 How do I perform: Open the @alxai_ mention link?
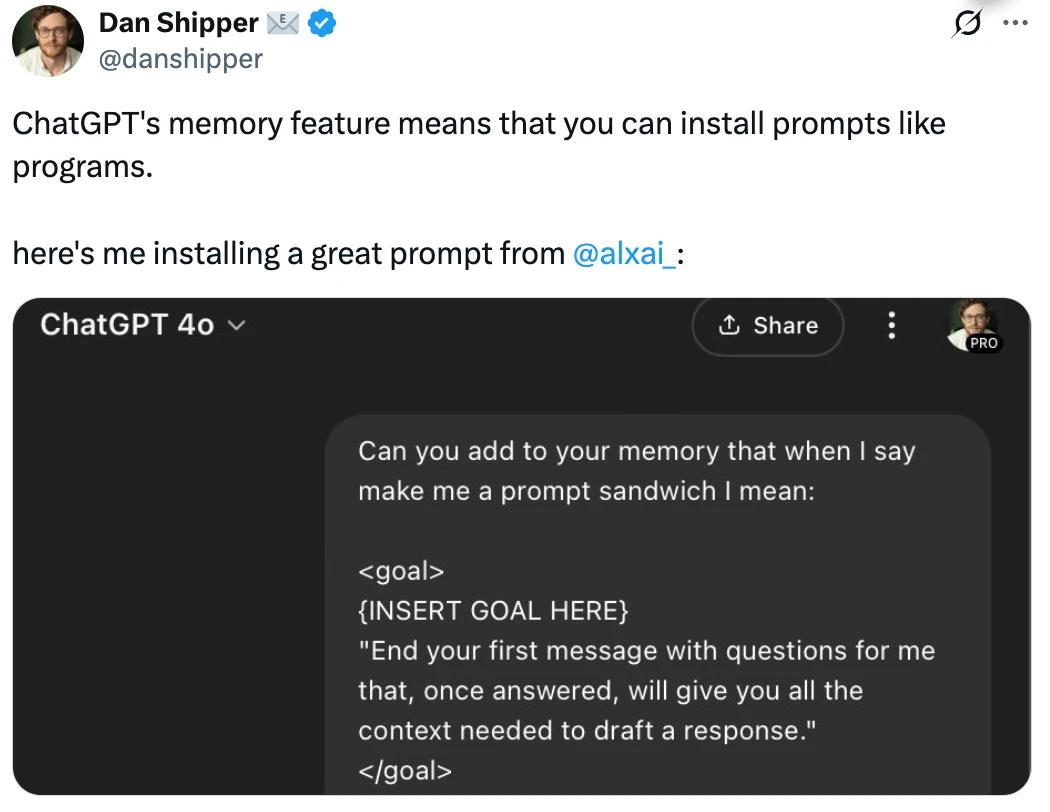[624, 254]
